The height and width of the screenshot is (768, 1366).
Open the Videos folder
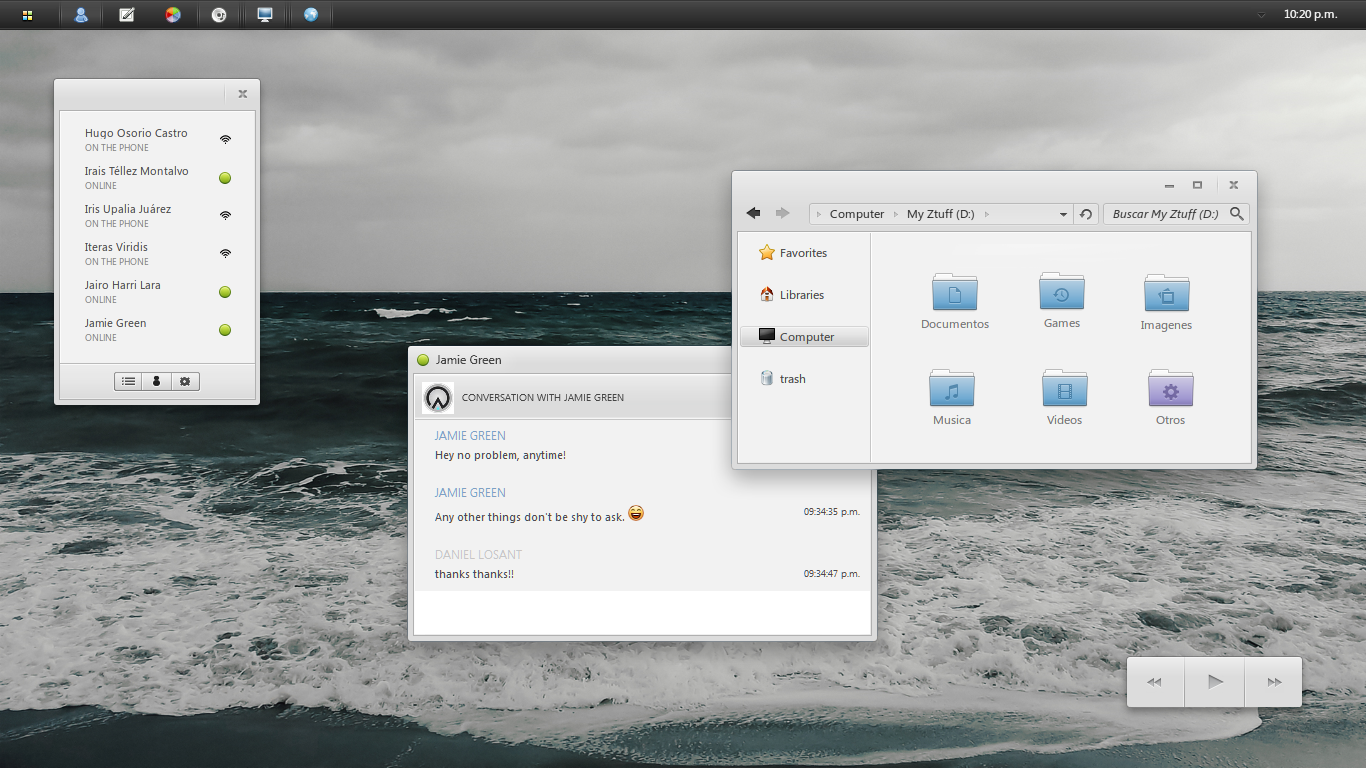click(1064, 397)
